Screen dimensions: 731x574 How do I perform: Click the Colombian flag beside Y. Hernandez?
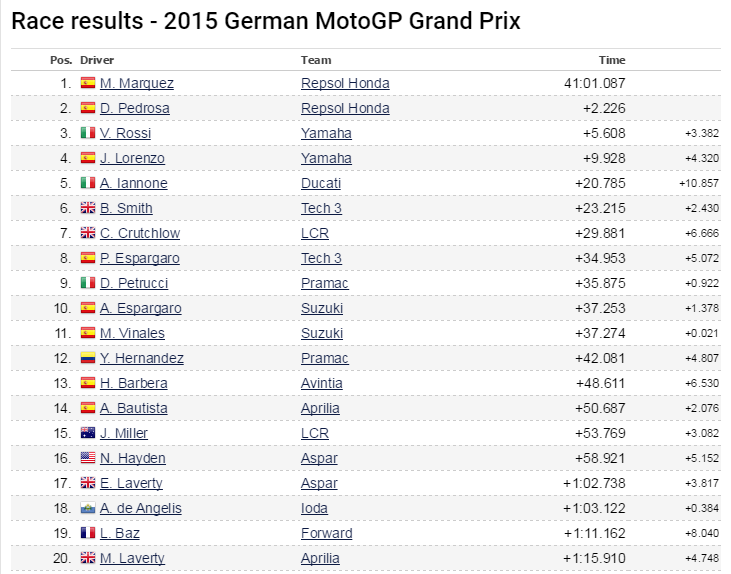(x=87, y=358)
